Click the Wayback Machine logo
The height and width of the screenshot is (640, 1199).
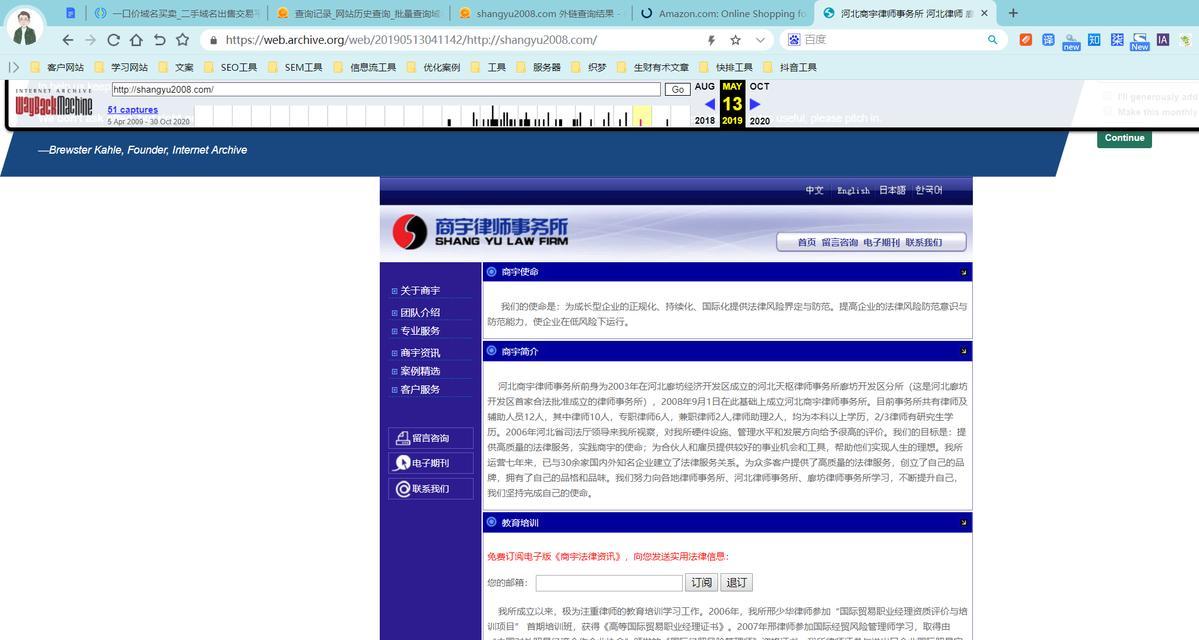tap(54, 103)
